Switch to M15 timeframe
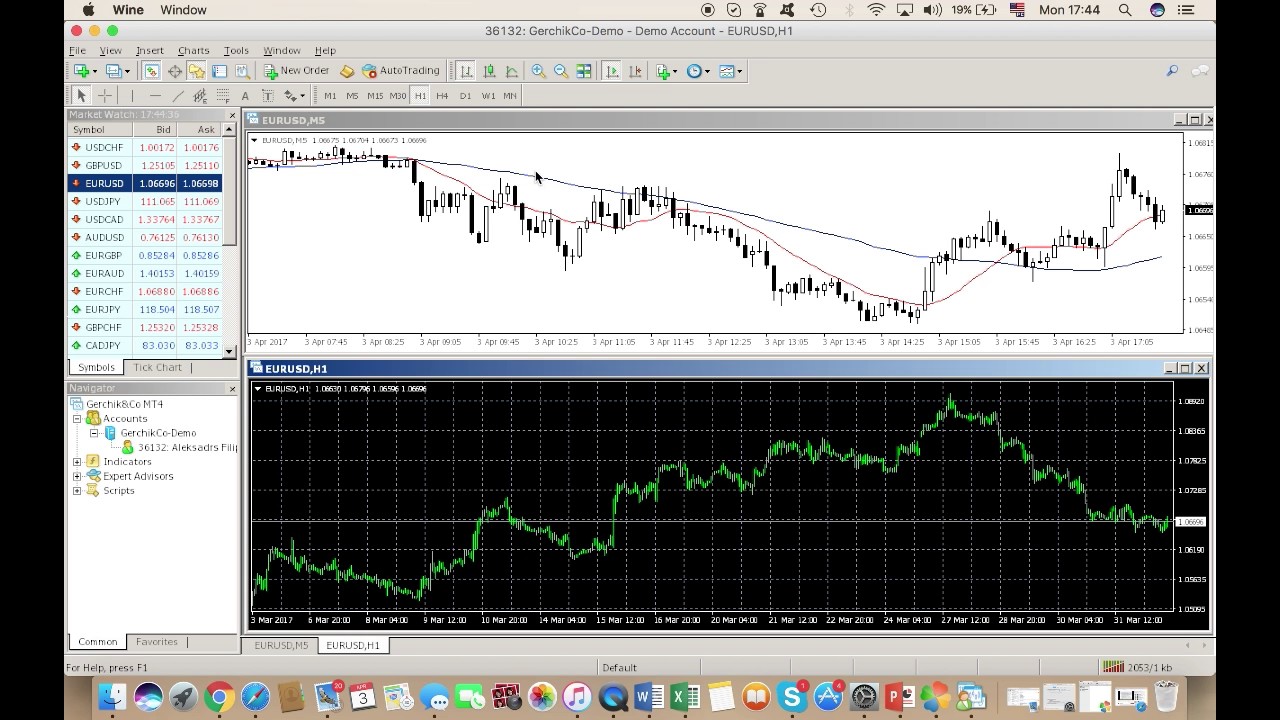The width and height of the screenshot is (1280, 720). (x=375, y=96)
